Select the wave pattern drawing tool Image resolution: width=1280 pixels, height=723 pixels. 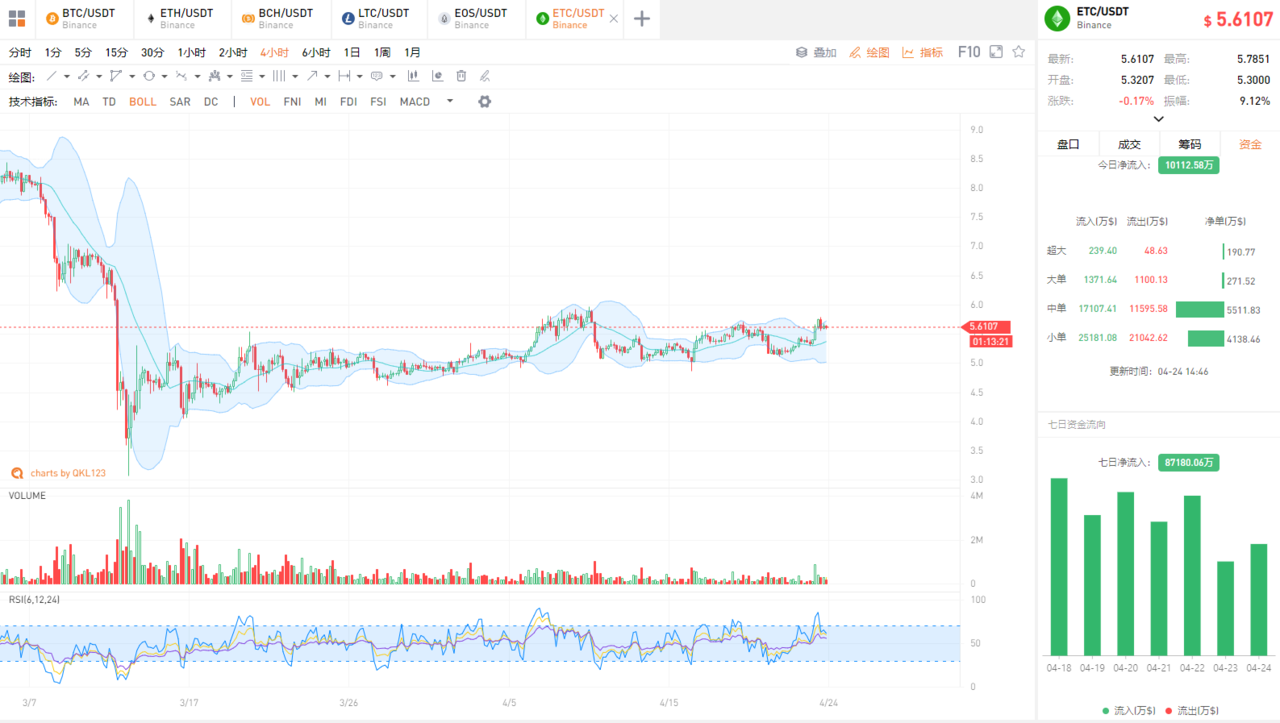[181, 76]
